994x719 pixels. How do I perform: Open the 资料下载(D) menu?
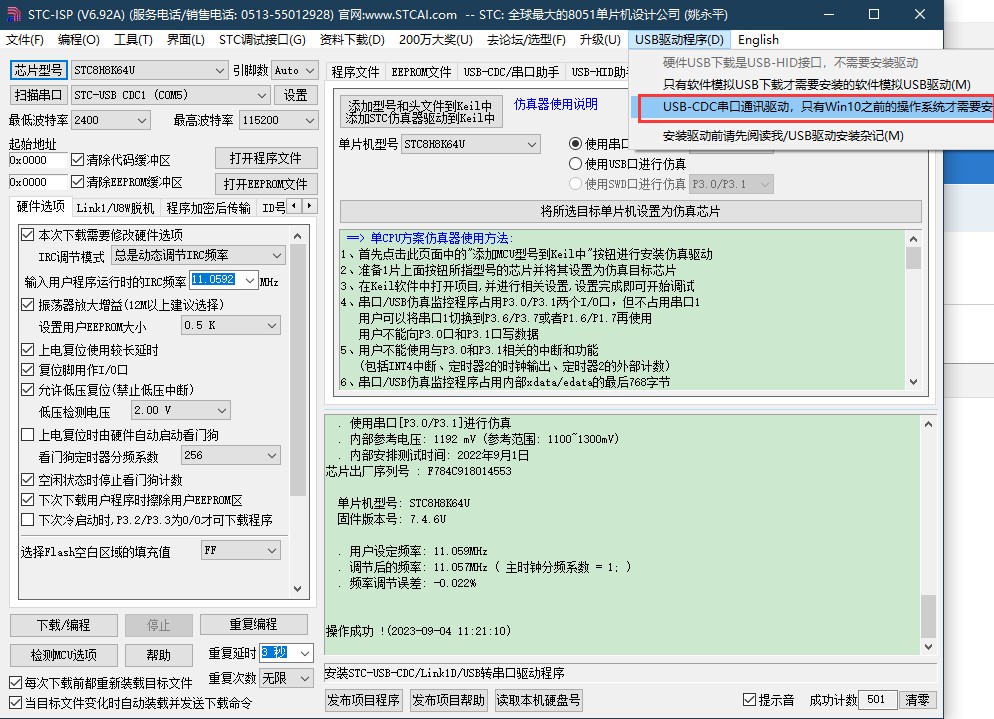tap(352, 39)
